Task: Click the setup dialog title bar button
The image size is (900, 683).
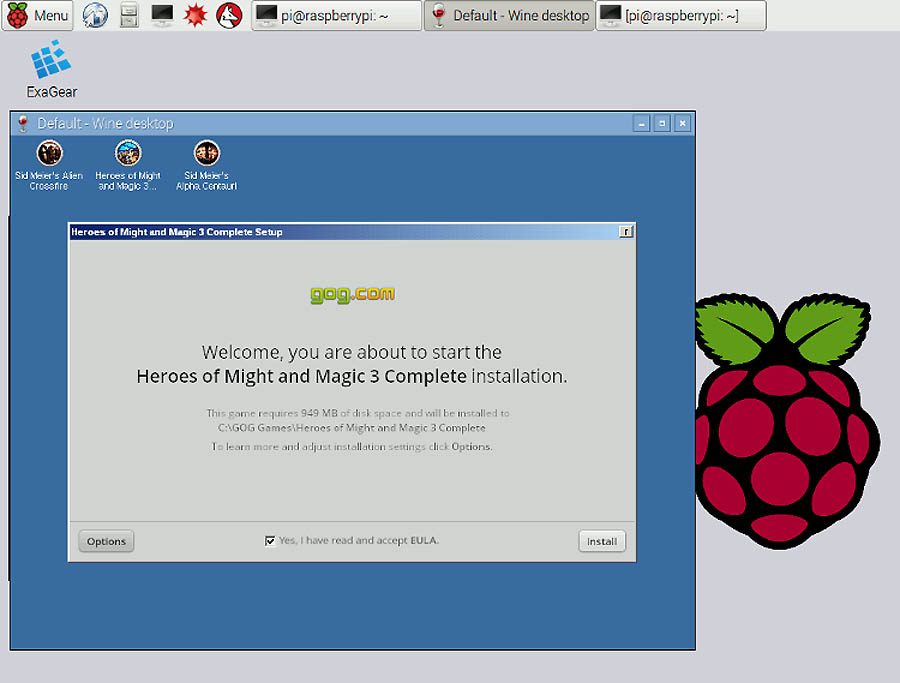Action: 626,232
